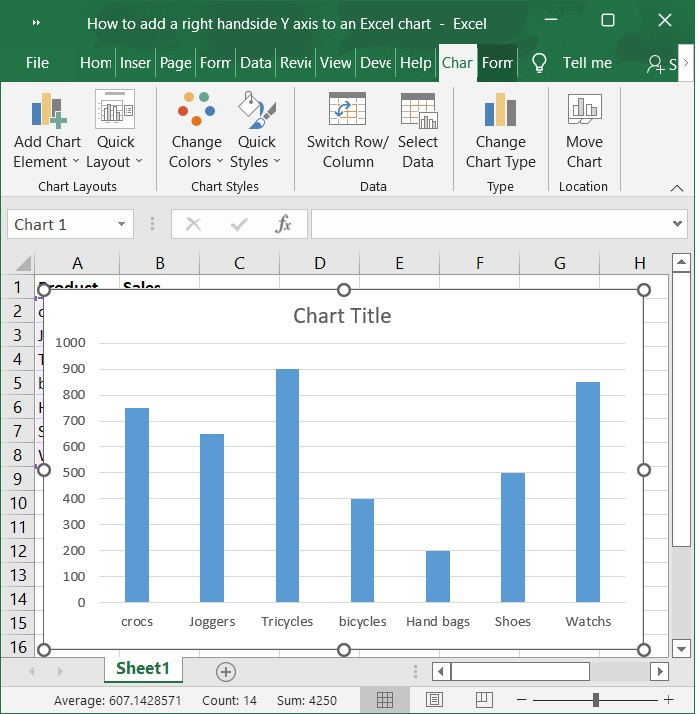Image resolution: width=700 pixels, height=714 pixels.
Task: Switch to the View ribbon tab
Action: pyautogui.click(x=335, y=62)
